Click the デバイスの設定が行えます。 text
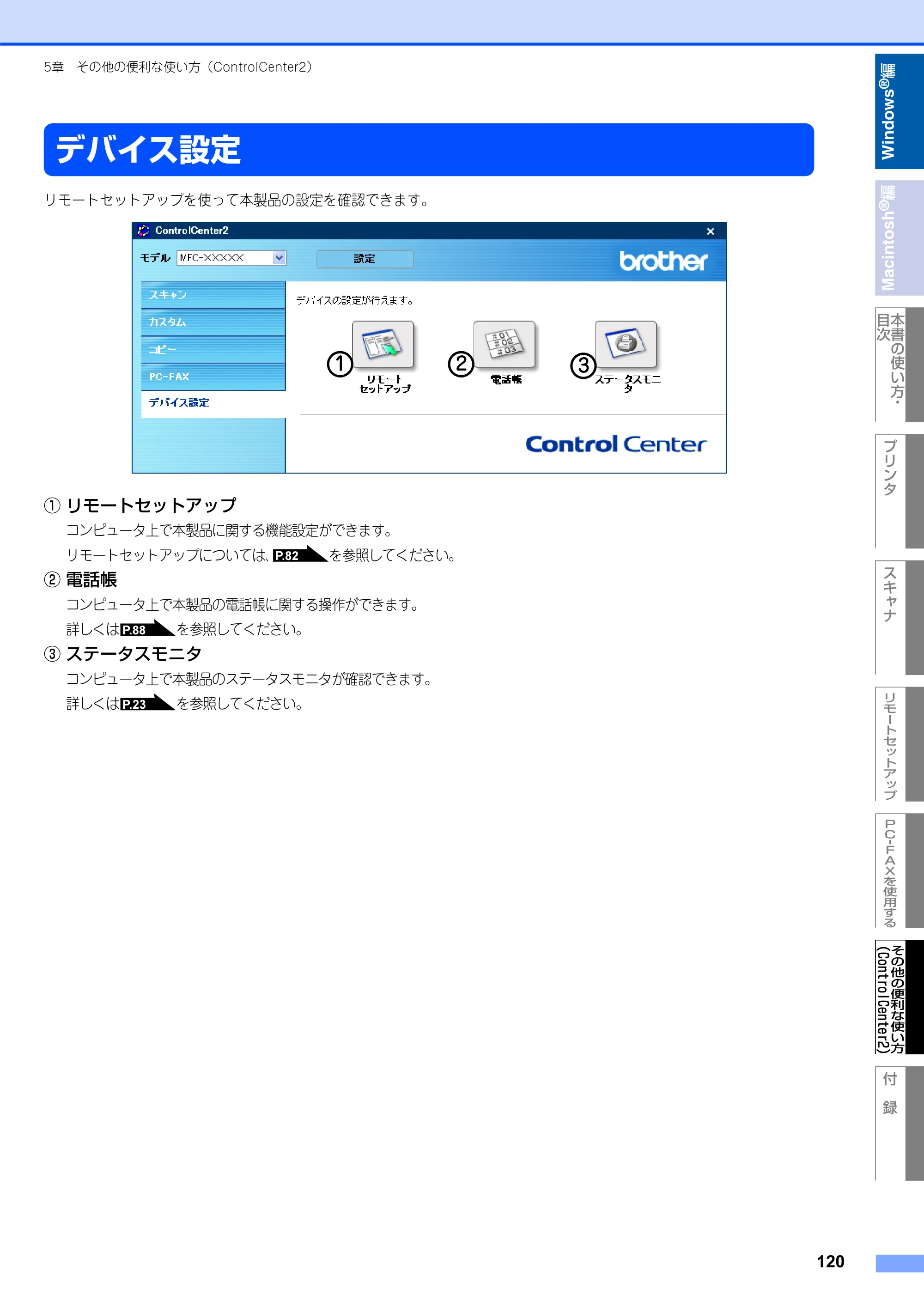Screen dimensions: 924x1308 [x=354, y=300]
